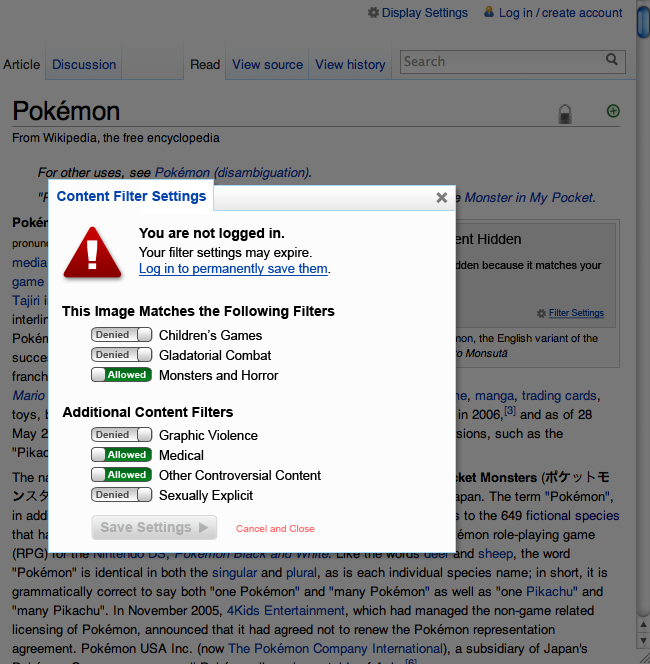650x664 pixels.
Task: Click the user icon beside Log in
Action: pyautogui.click(x=489, y=12)
